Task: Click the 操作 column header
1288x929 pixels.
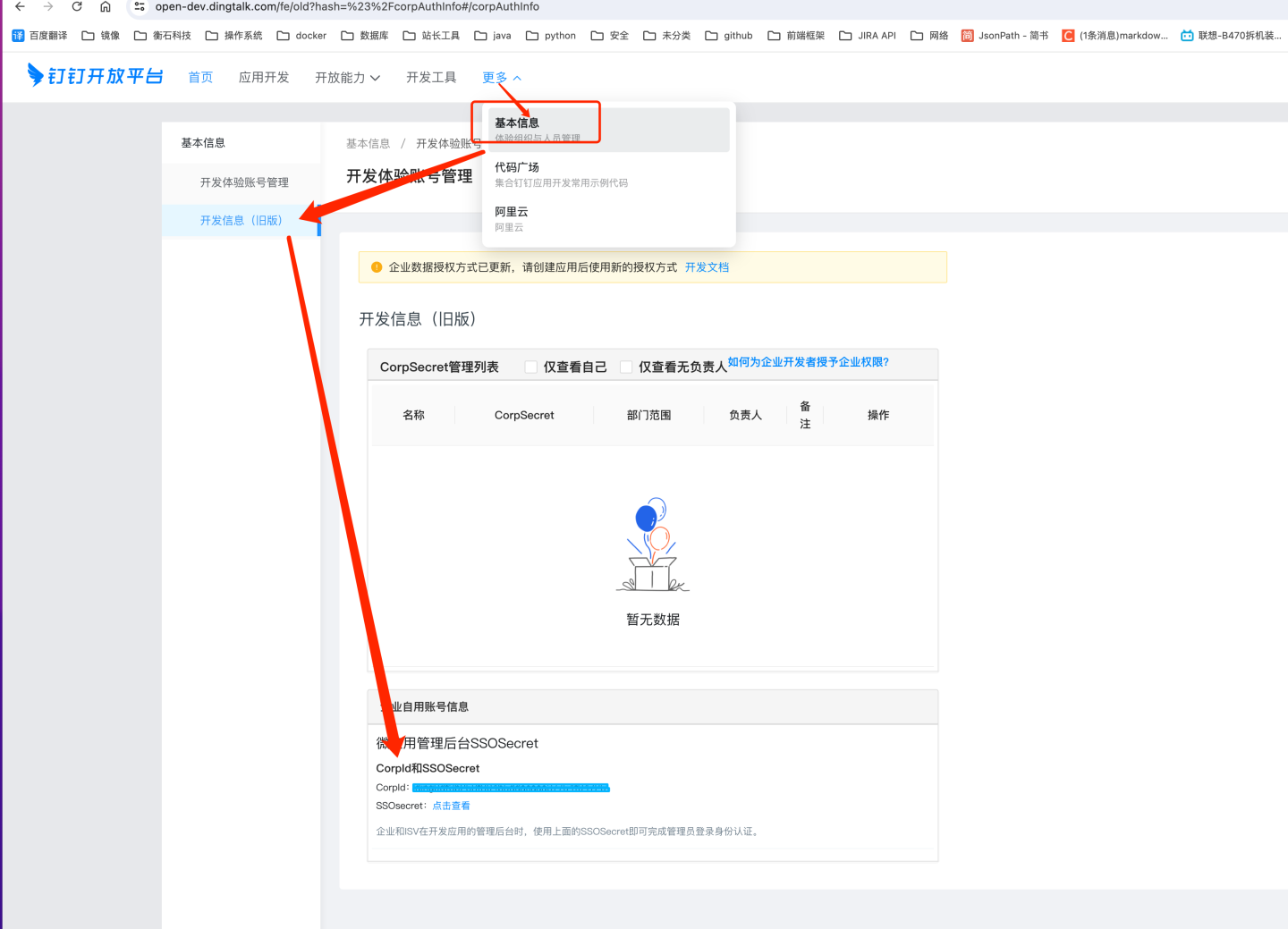Action: point(878,415)
